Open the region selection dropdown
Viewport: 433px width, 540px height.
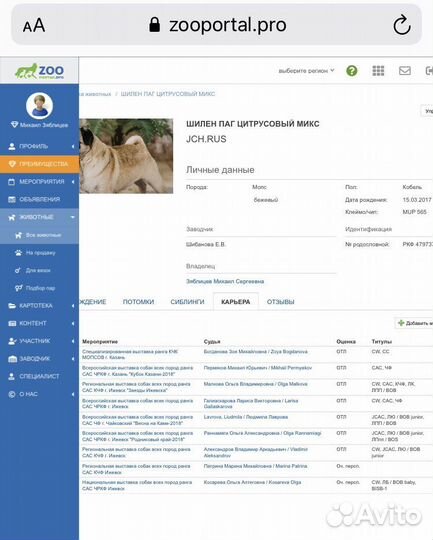coord(306,71)
